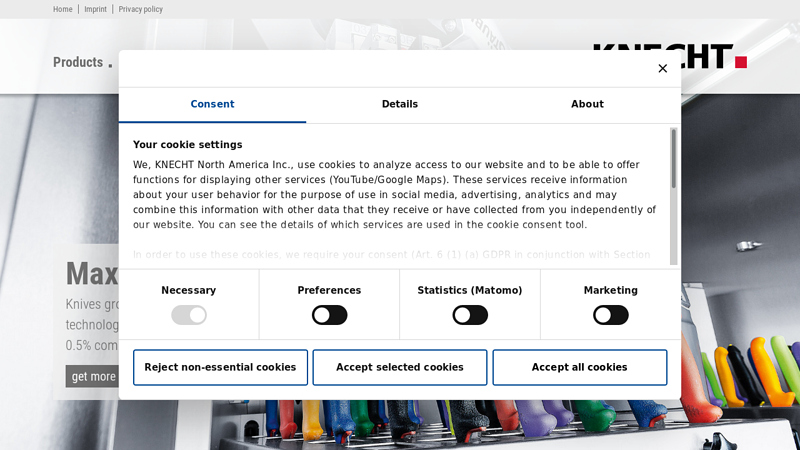The height and width of the screenshot is (450, 800).
Task: Select the Consent tab
Action: tap(212, 104)
